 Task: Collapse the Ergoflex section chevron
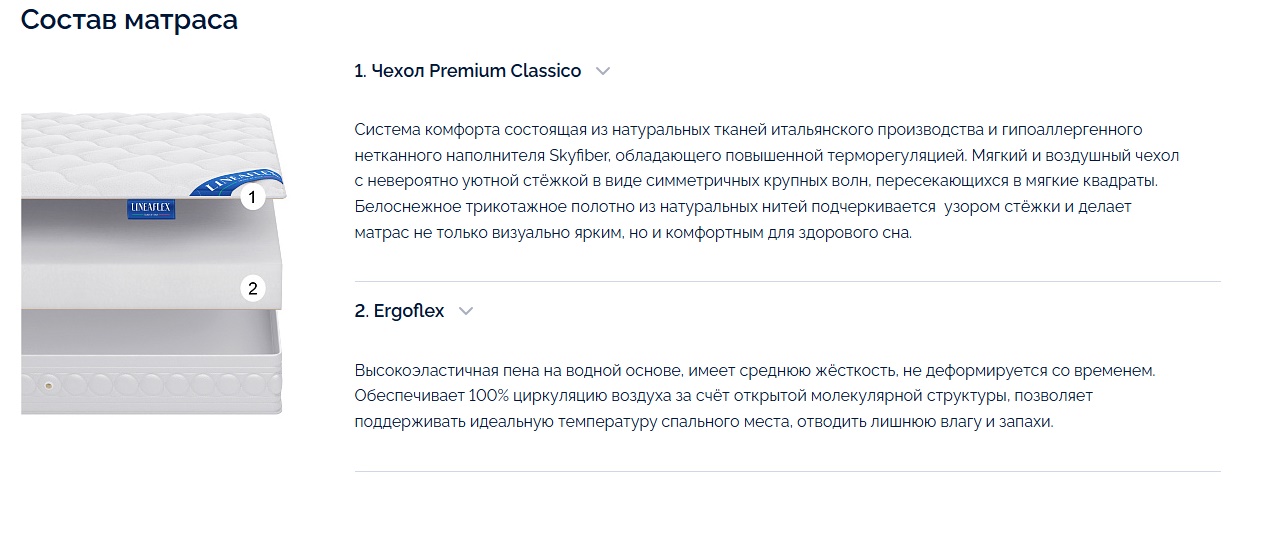(x=465, y=311)
